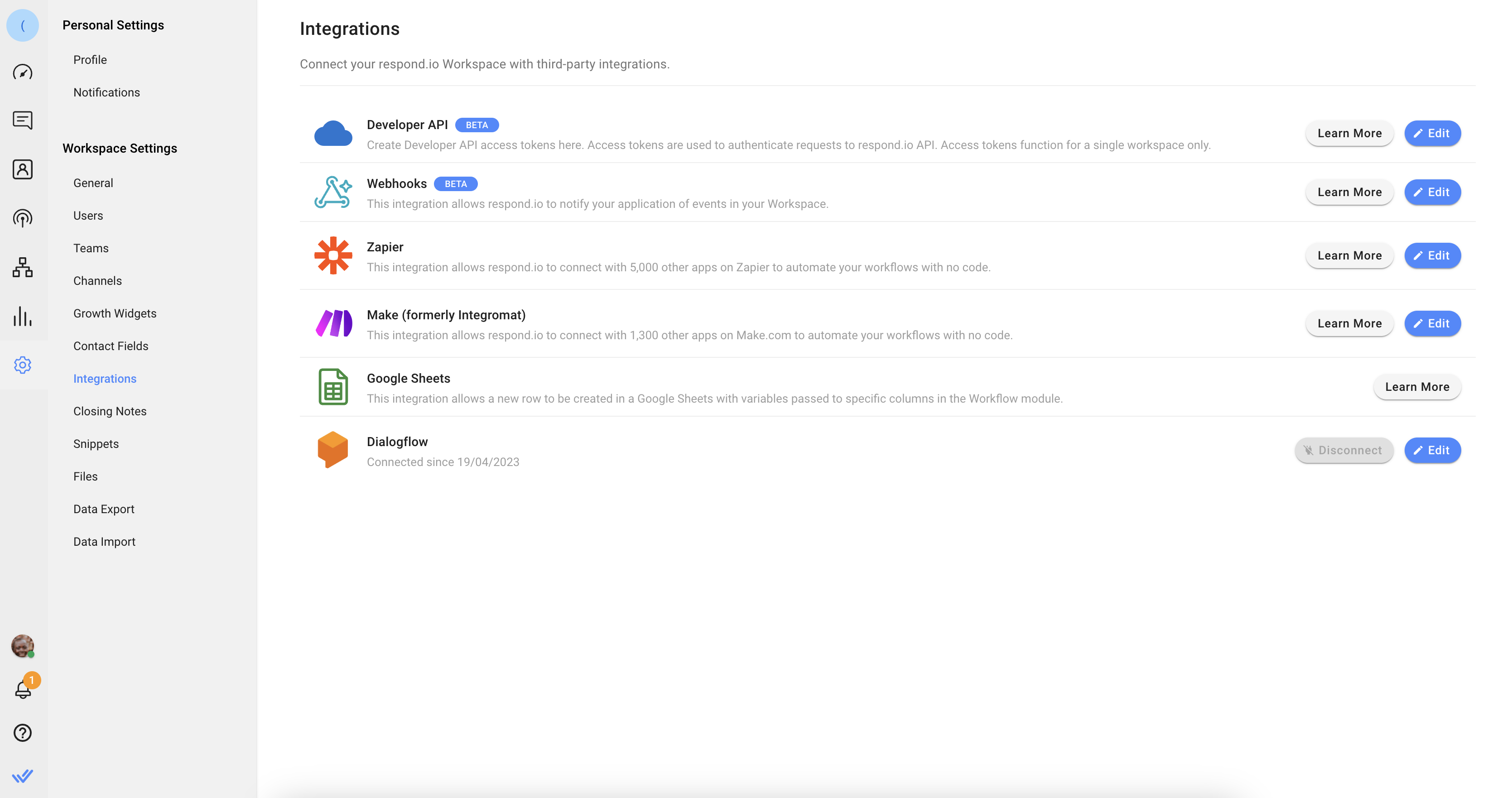Open Contact Fields settings
Screen dimensions: 1512x798
pos(111,346)
